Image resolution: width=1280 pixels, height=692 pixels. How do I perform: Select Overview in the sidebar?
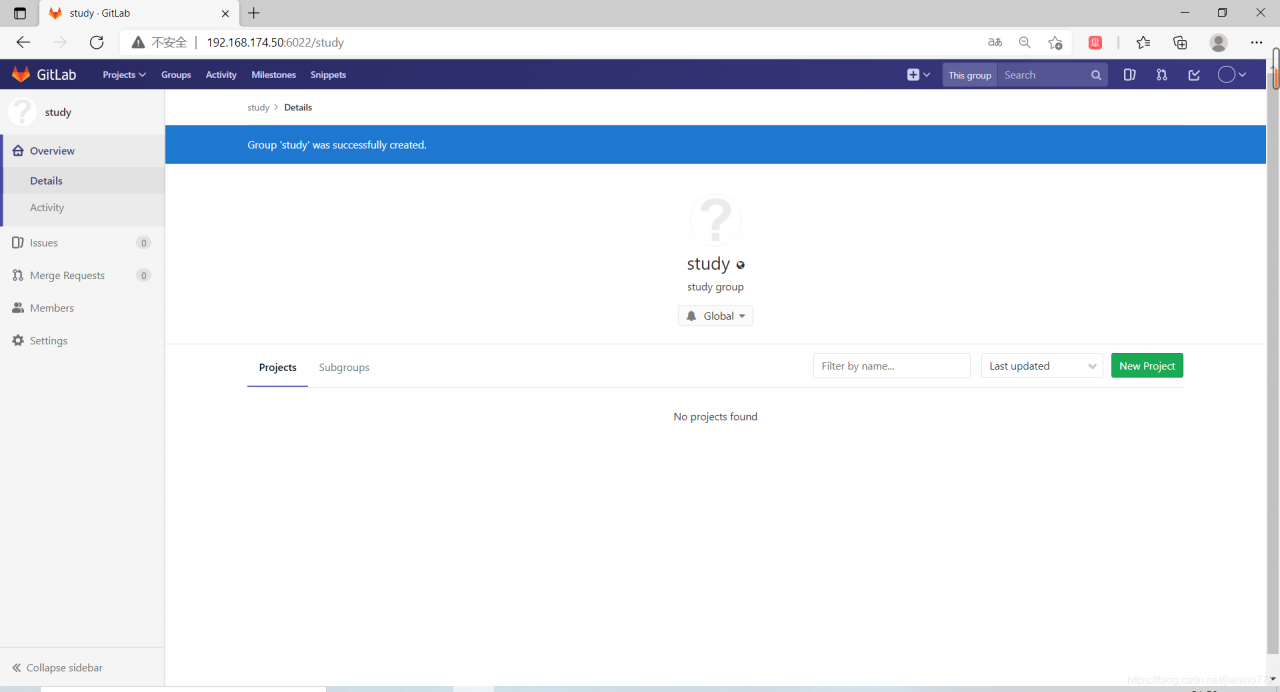click(x=83, y=151)
